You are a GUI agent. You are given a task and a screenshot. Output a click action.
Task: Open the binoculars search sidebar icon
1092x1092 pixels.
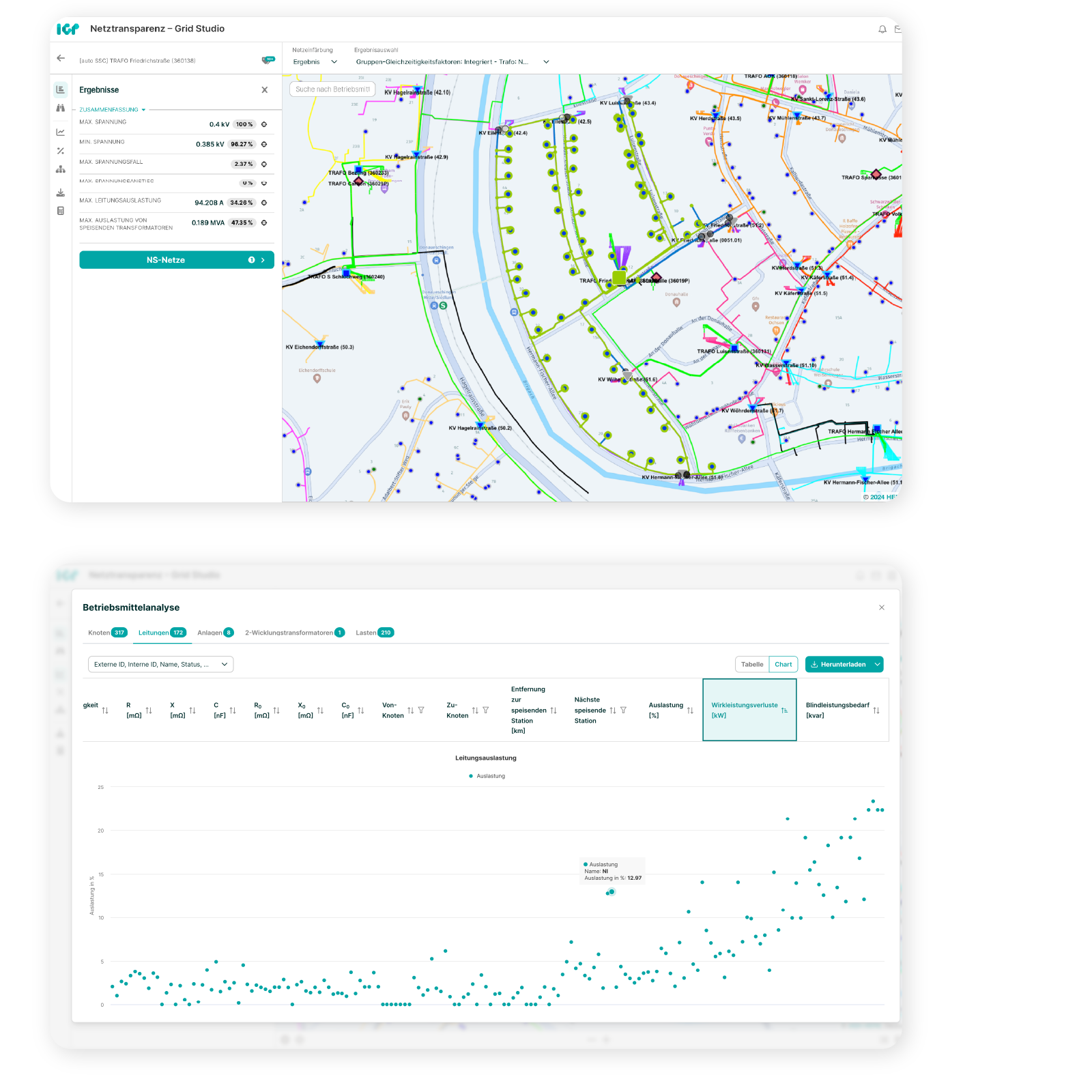click(x=61, y=108)
